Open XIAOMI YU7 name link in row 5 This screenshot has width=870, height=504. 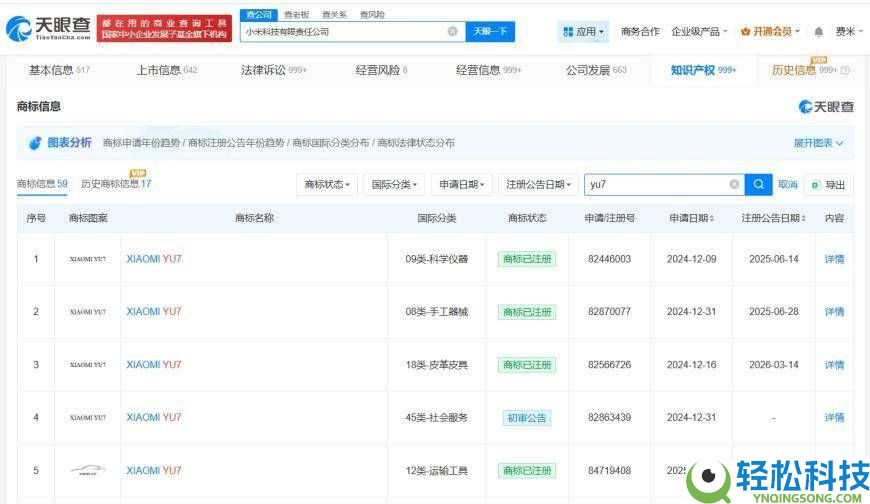coord(154,471)
